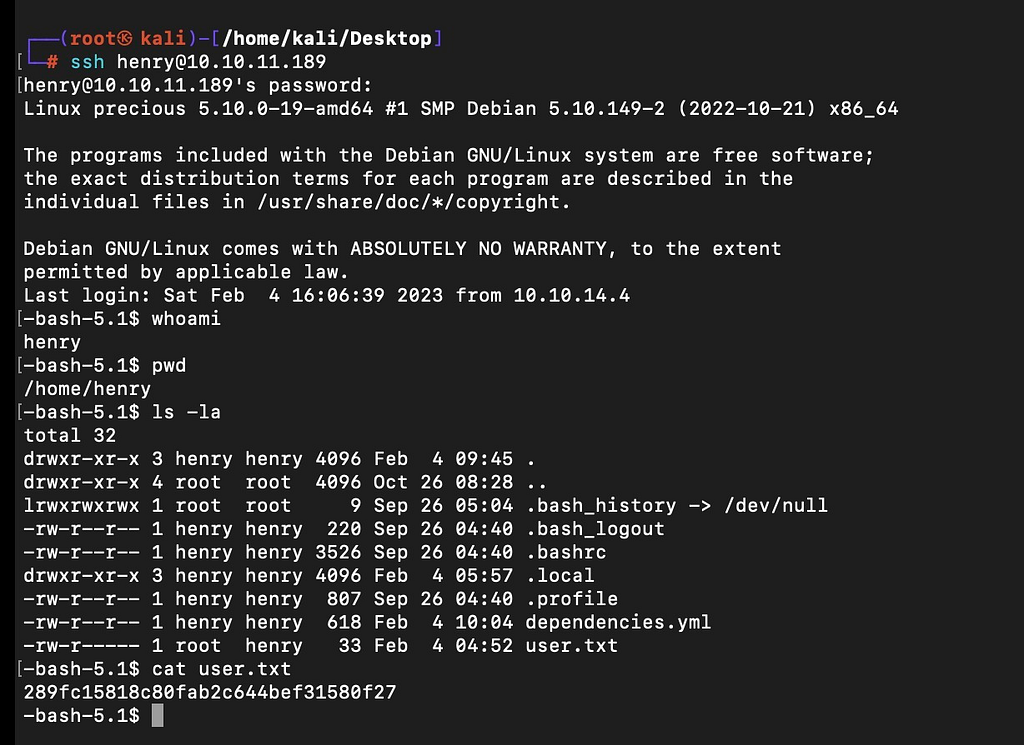Click the .local directory name
This screenshot has width=1024, height=745.
(560, 576)
